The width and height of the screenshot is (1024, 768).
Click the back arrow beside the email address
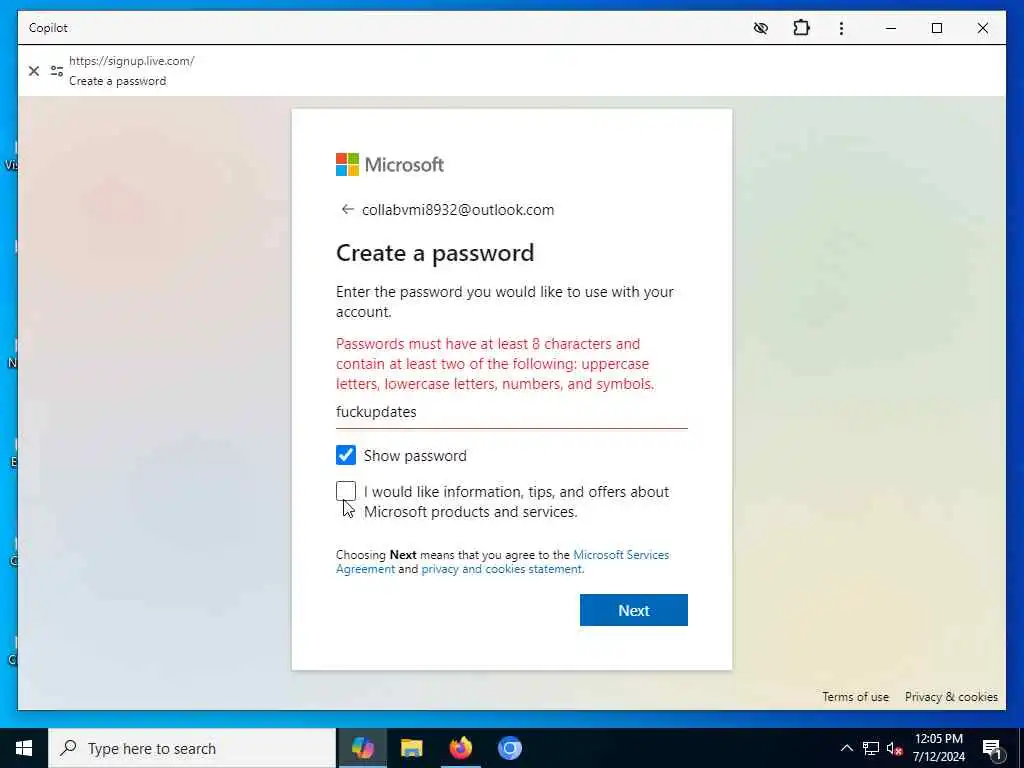point(347,210)
